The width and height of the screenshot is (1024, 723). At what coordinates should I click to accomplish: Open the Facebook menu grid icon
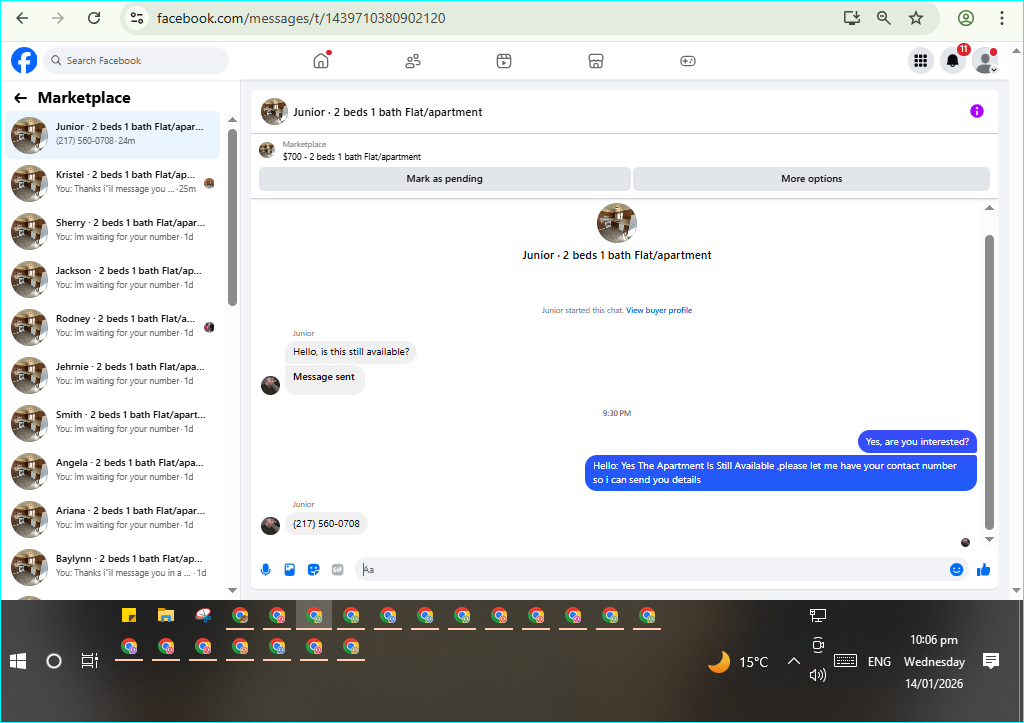click(x=921, y=61)
